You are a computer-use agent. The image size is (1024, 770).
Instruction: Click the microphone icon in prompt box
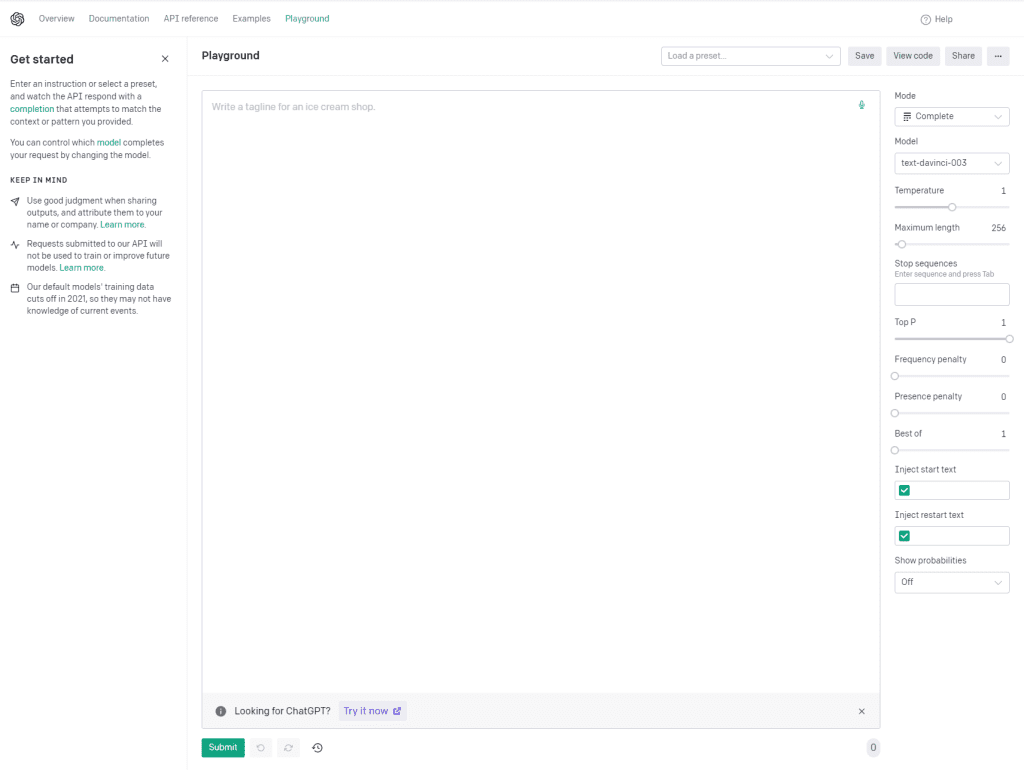[x=862, y=105]
